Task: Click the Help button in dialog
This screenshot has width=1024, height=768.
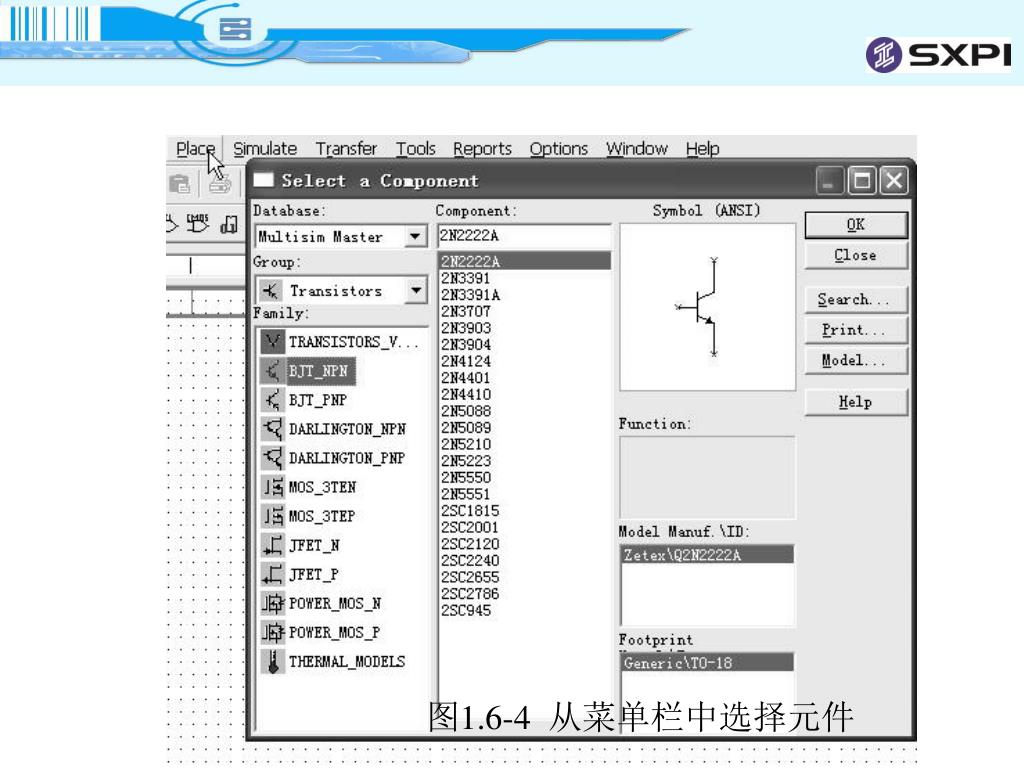Action: click(856, 402)
